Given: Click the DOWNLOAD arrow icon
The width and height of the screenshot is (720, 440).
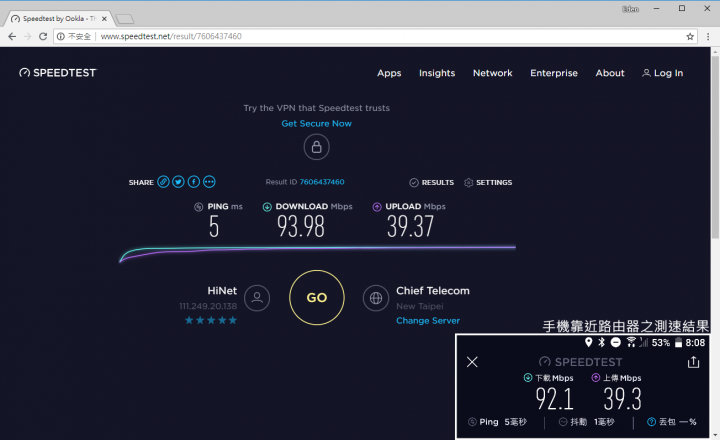Looking at the screenshot, I should (267, 207).
